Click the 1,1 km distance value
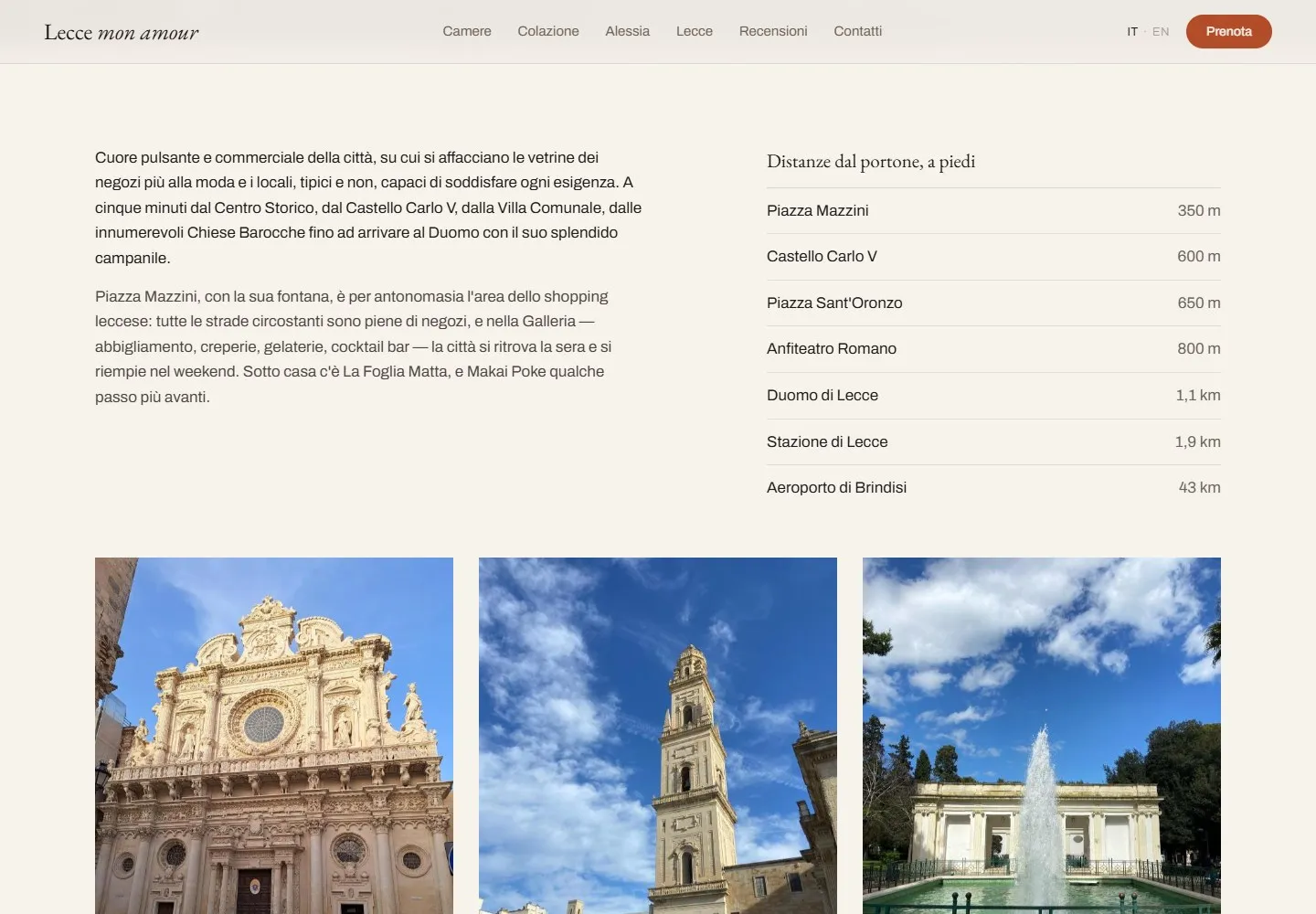 [x=1198, y=395]
